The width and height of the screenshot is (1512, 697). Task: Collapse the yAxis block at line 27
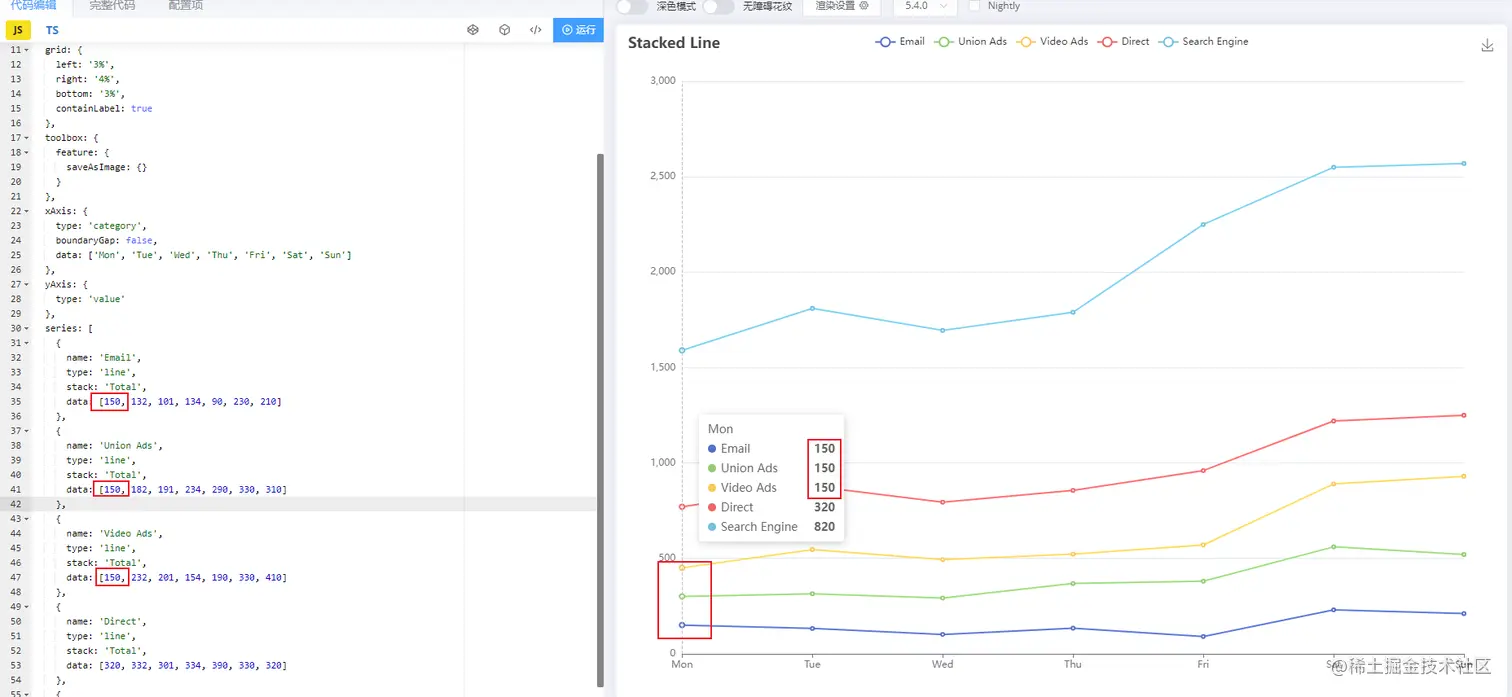point(26,284)
